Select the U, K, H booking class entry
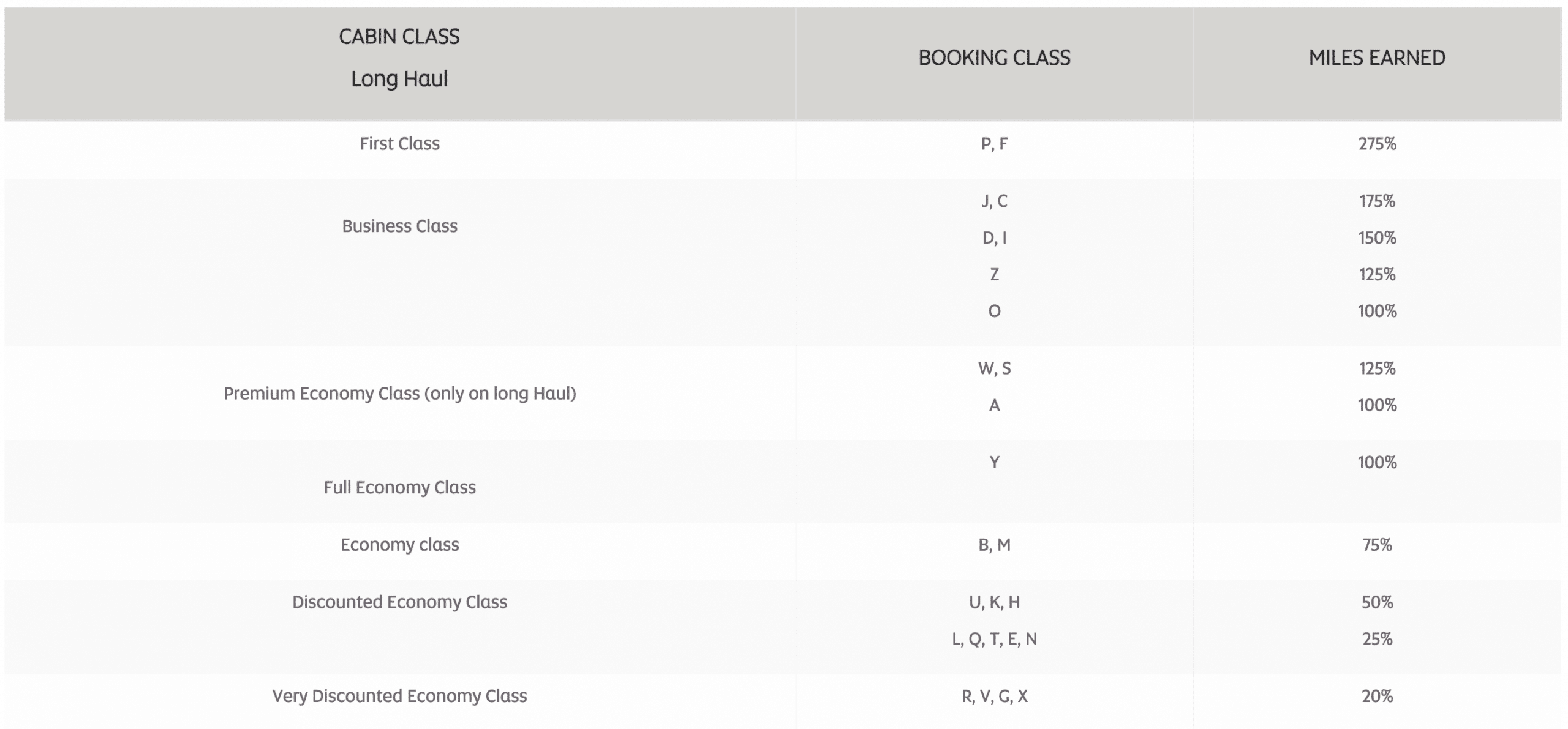 [994, 603]
